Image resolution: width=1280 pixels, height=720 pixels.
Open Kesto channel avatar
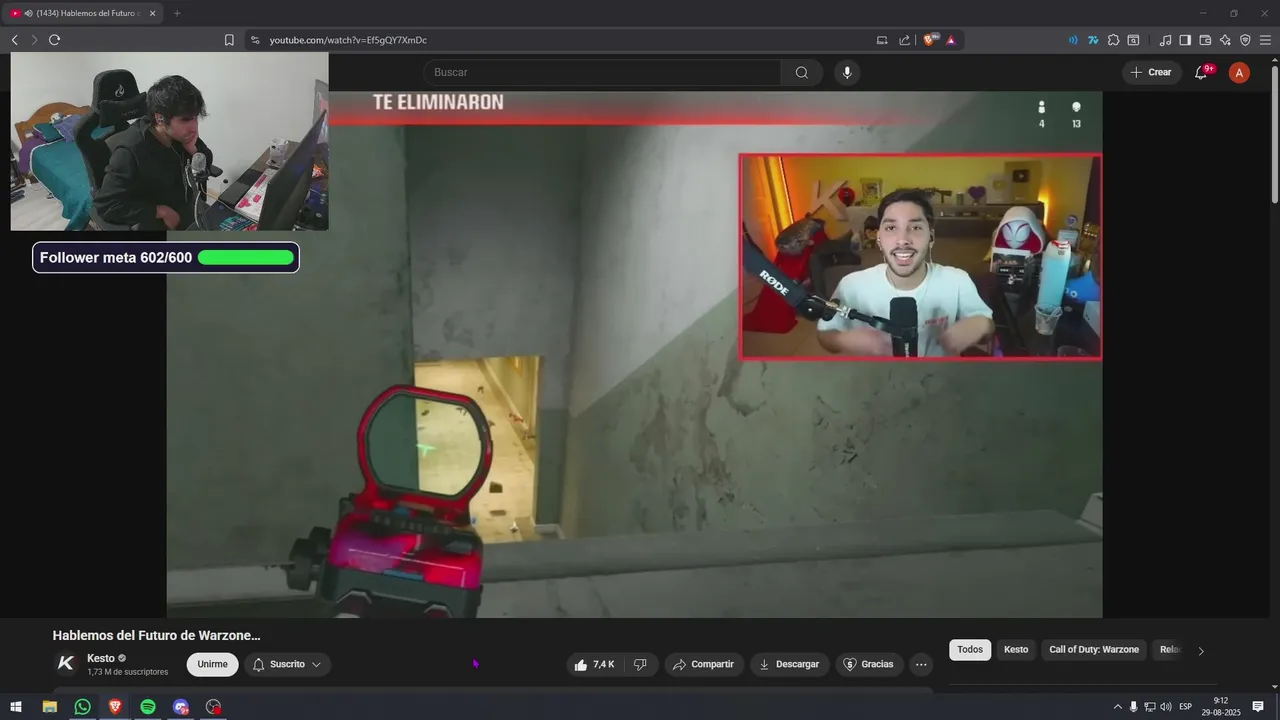66,663
